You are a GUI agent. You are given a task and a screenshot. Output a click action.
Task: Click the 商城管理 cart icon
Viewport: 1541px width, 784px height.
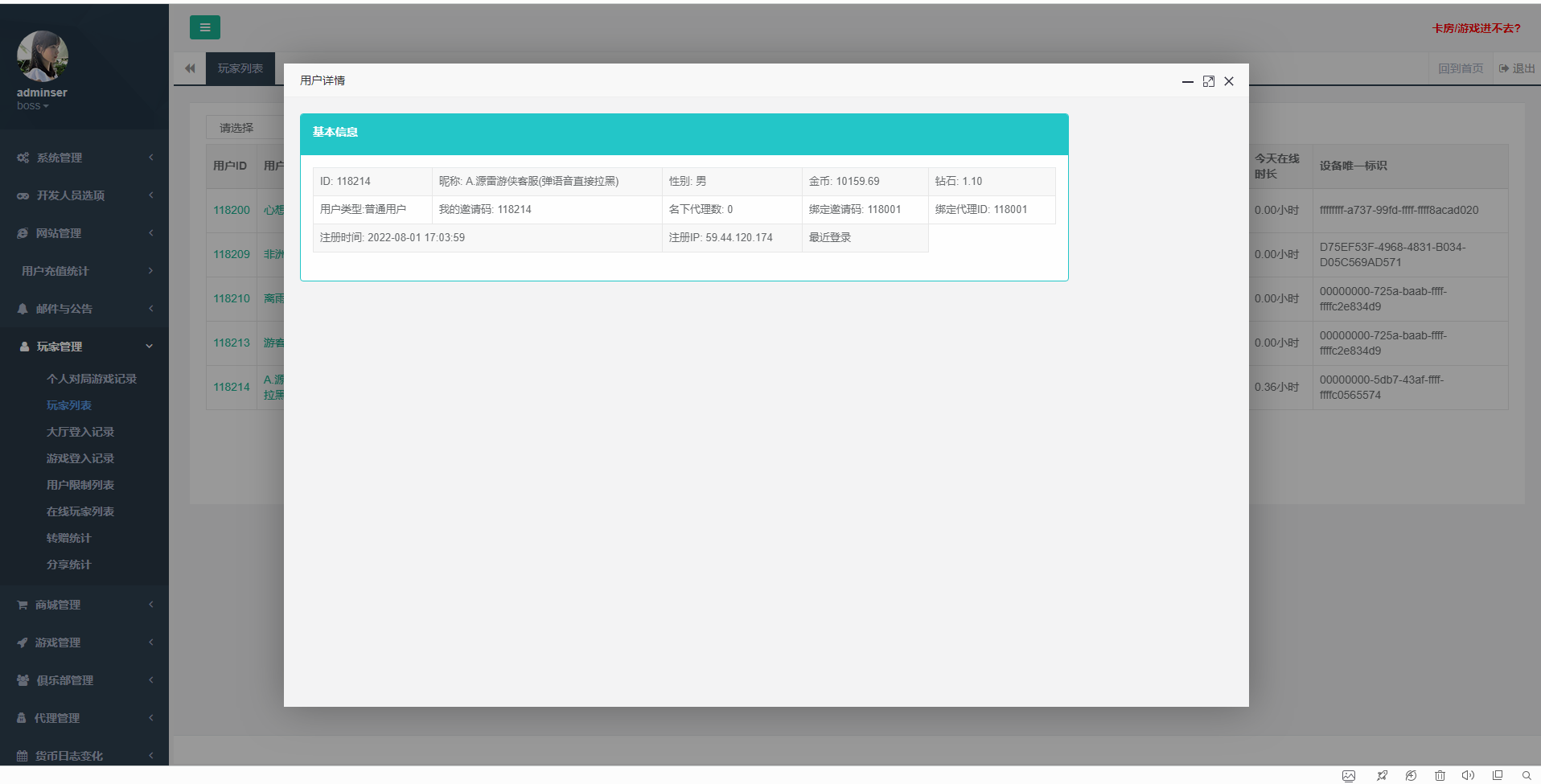pyautogui.click(x=23, y=605)
